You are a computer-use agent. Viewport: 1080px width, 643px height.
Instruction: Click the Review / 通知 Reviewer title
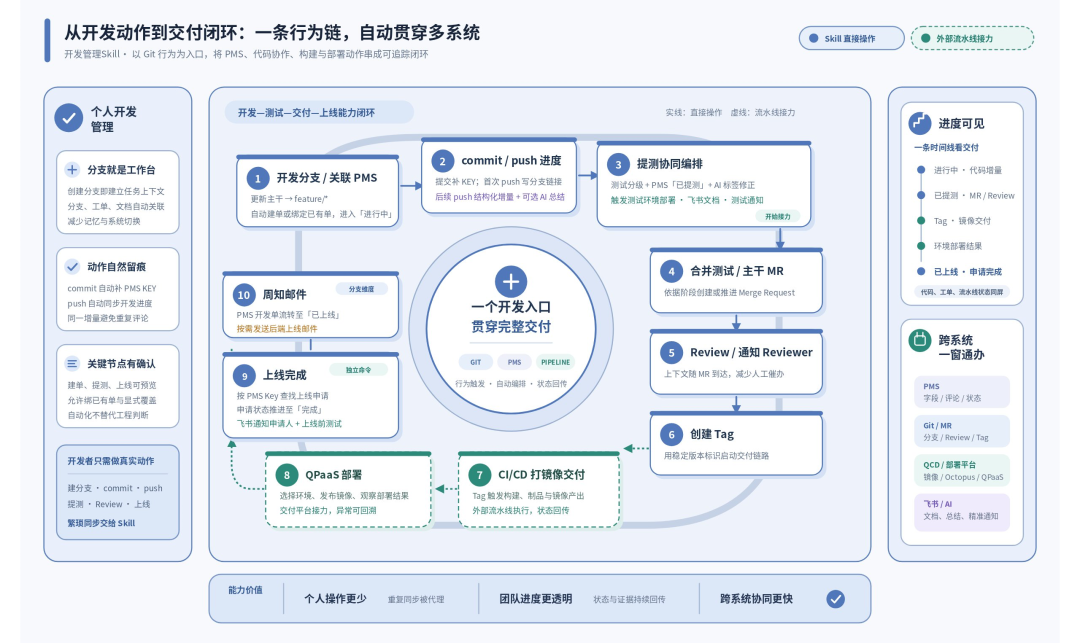(751, 352)
